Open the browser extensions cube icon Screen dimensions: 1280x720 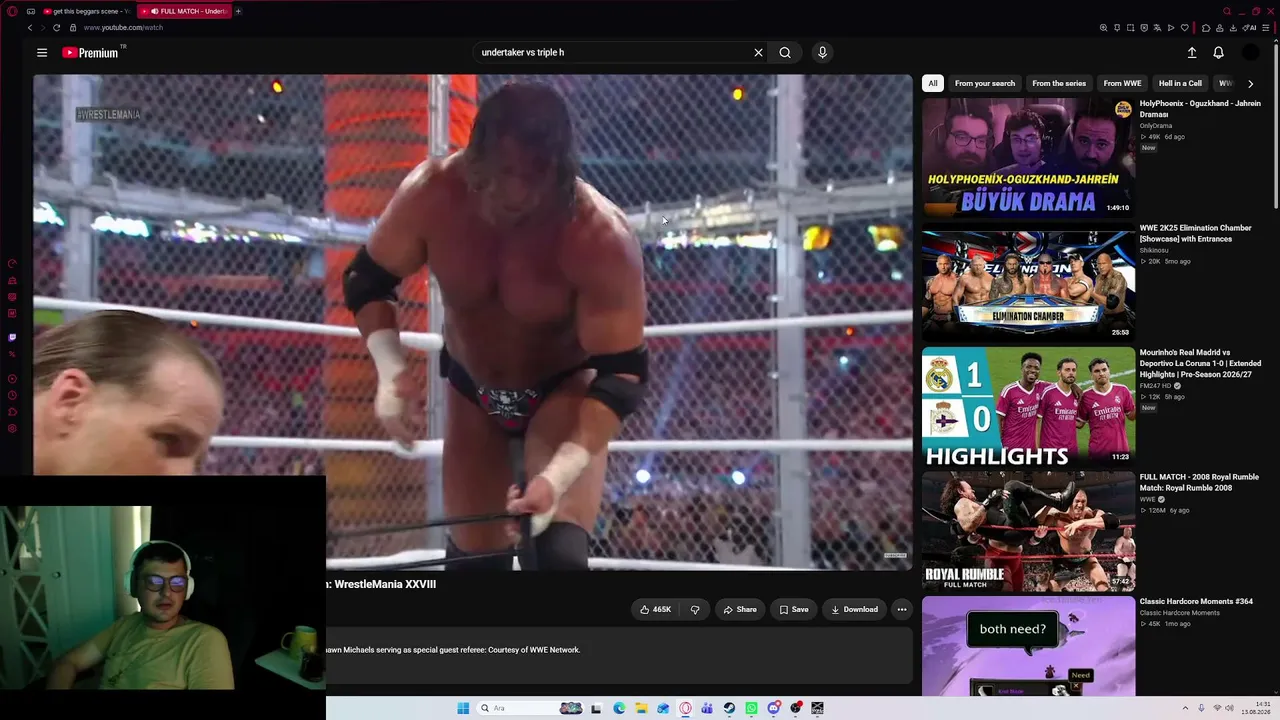pos(1206,28)
